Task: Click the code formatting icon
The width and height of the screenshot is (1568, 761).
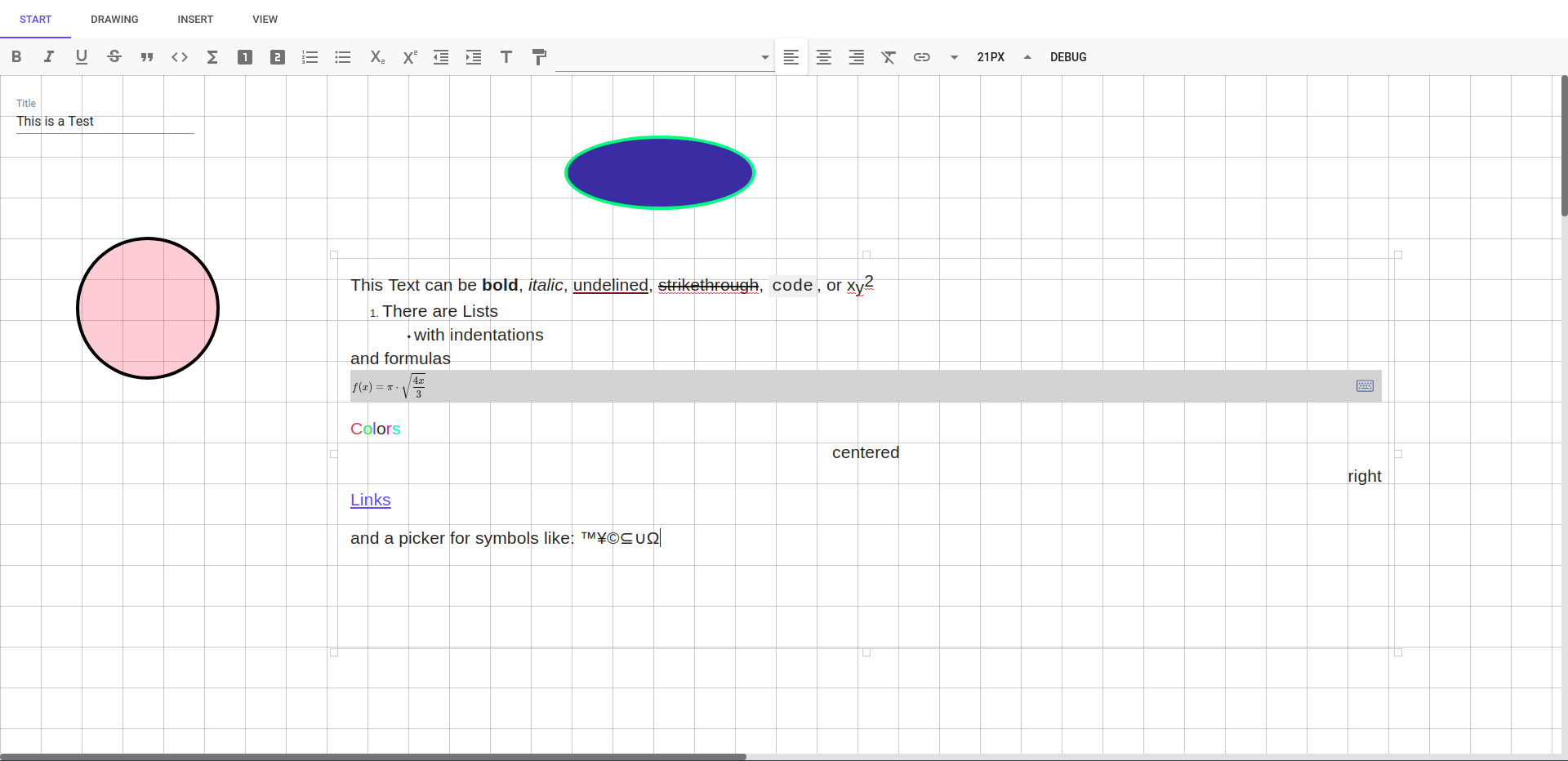Action: tap(180, 57)
